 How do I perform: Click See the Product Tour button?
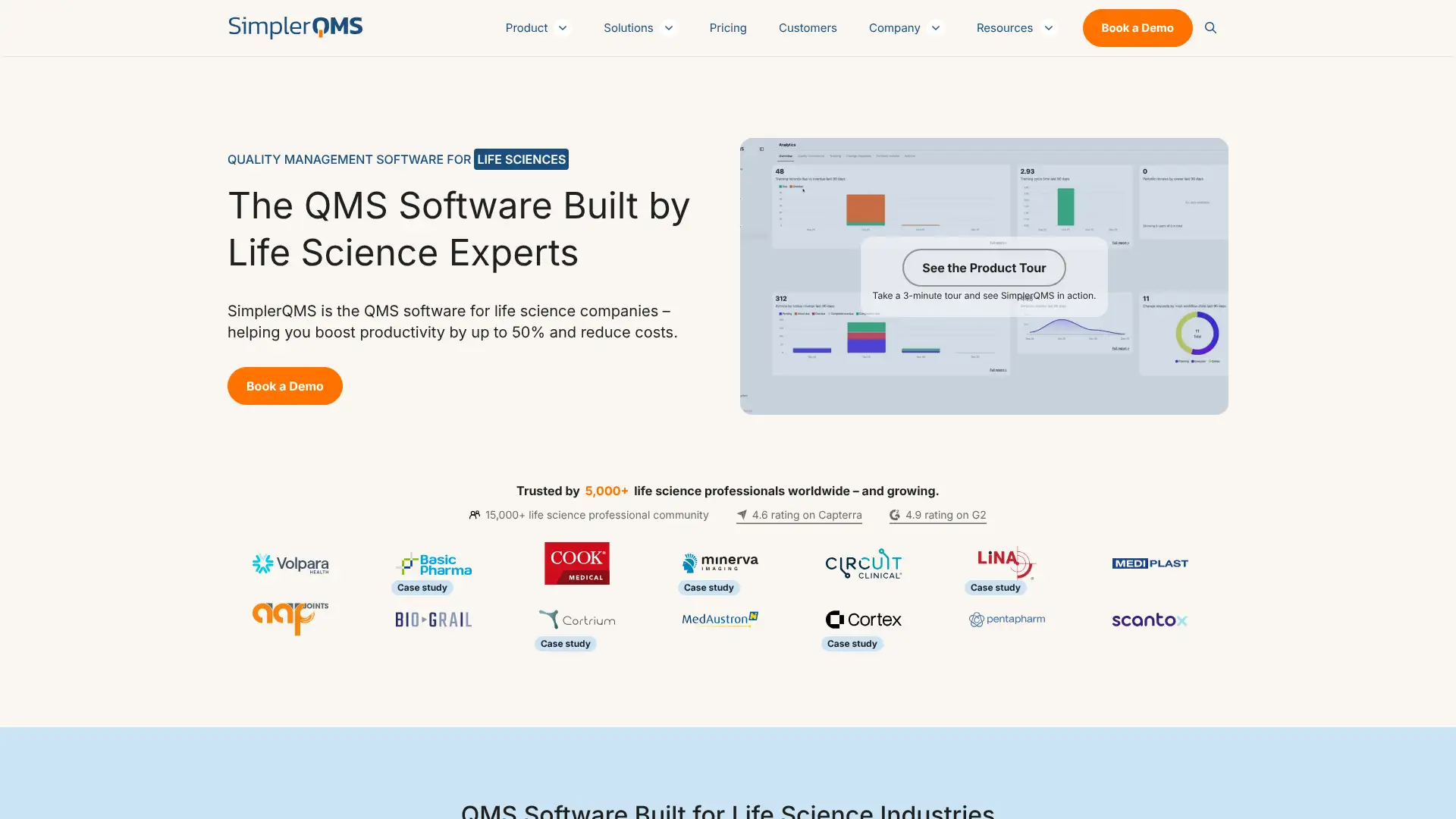point(984,268)
